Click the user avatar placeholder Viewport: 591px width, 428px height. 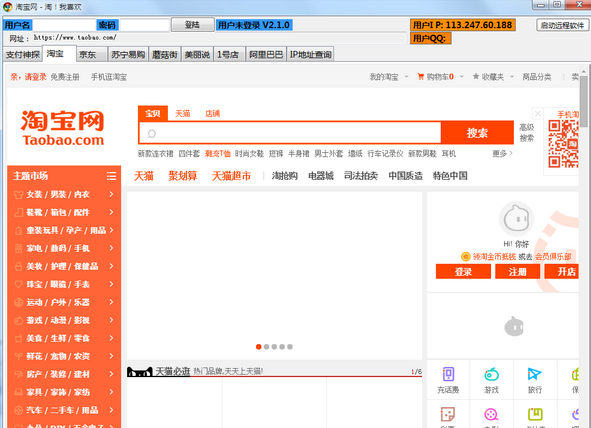(x=516, y=219)
